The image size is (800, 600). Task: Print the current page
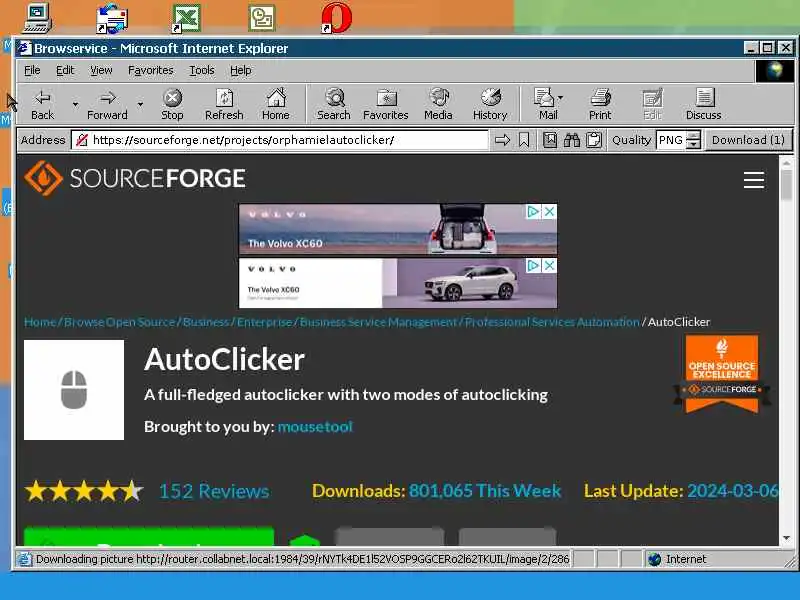tap(600, 105)
